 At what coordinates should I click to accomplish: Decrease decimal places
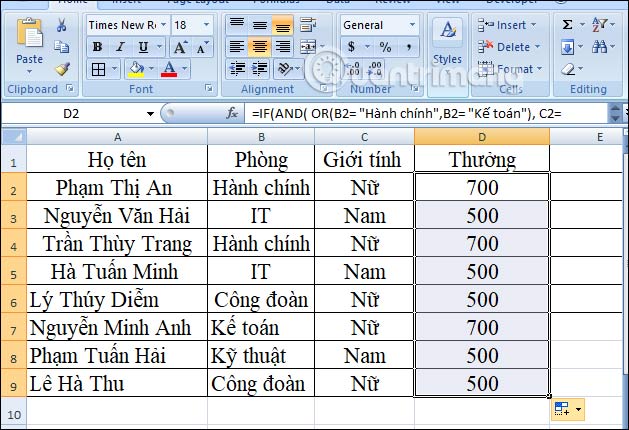[x=375, y=69]
